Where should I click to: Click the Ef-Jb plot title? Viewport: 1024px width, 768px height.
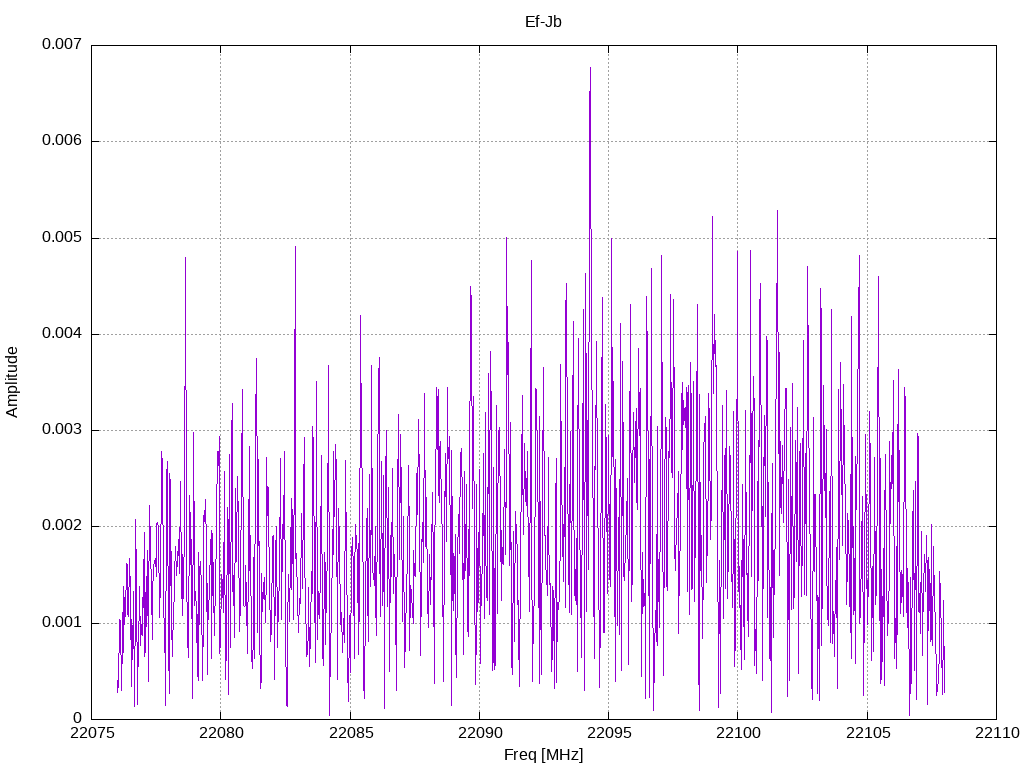click(x=543, y=22)
